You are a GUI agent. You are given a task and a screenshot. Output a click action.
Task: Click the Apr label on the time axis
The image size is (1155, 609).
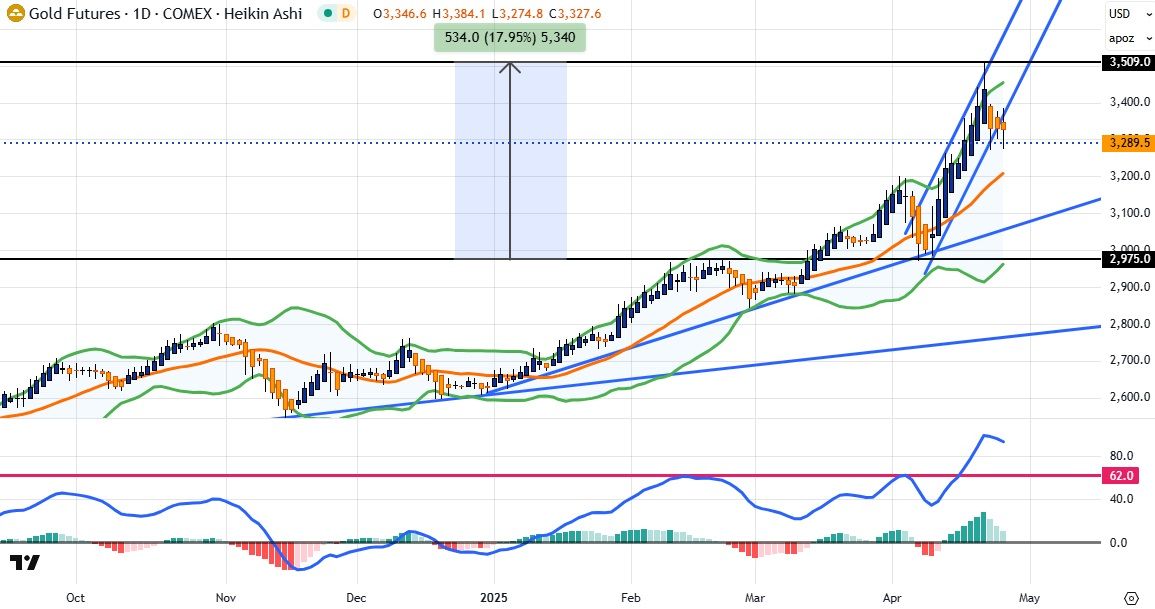(x=892, y=597)
